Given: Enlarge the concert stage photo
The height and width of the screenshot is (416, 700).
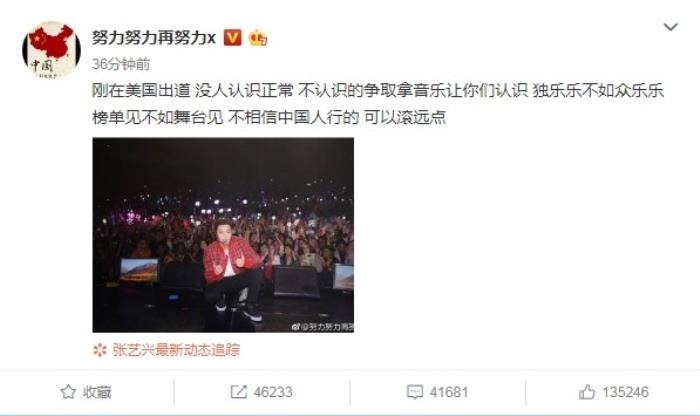Looking at the screenshot, I should coord(223,235).
